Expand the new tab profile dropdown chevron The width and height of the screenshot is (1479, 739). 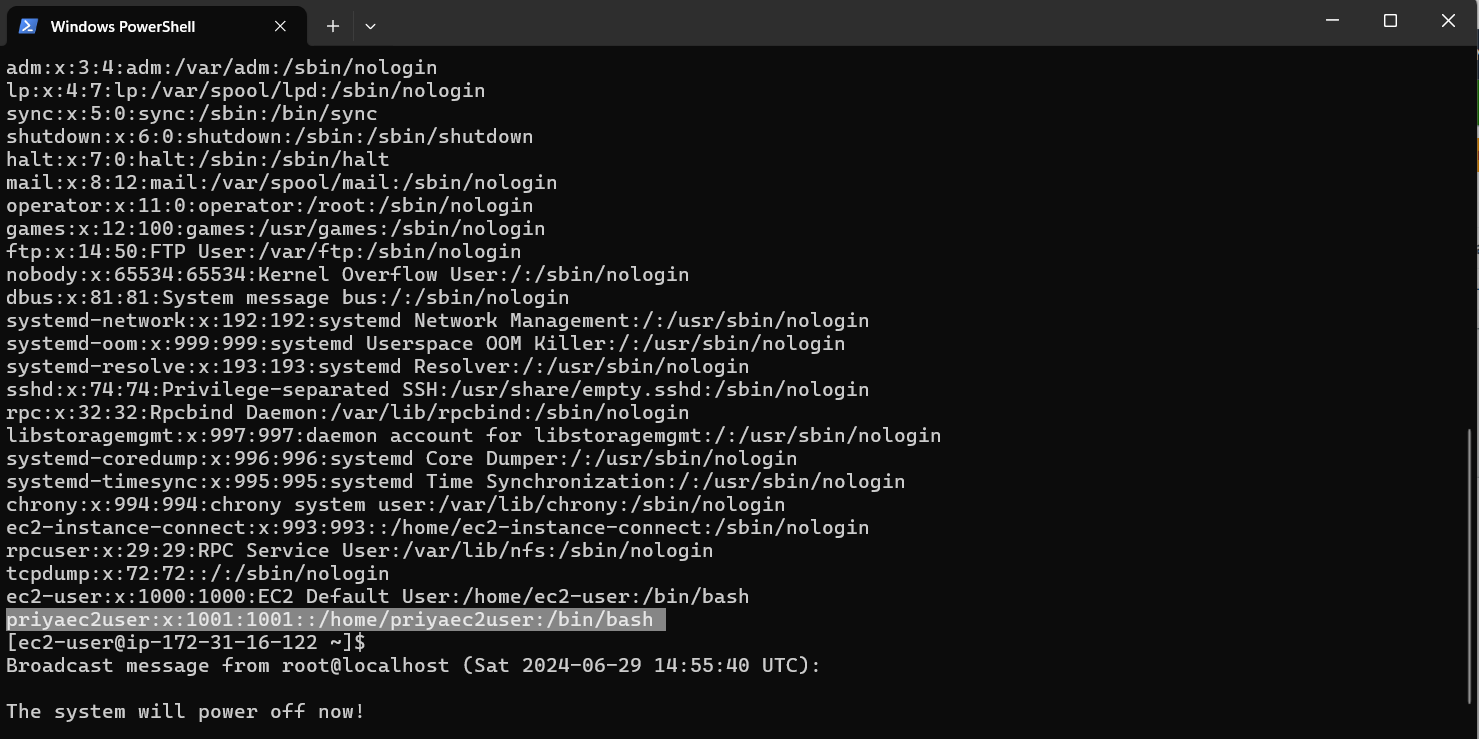[x=370, y=26]
